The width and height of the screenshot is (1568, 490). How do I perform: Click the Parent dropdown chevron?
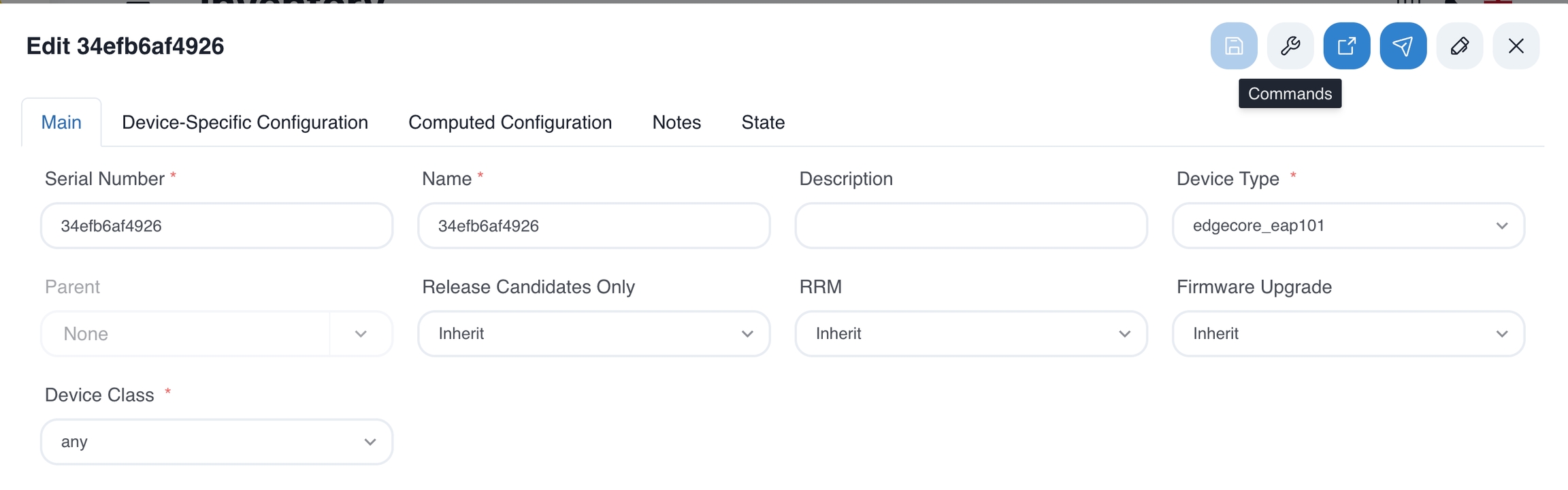click(x=361, y=333)
